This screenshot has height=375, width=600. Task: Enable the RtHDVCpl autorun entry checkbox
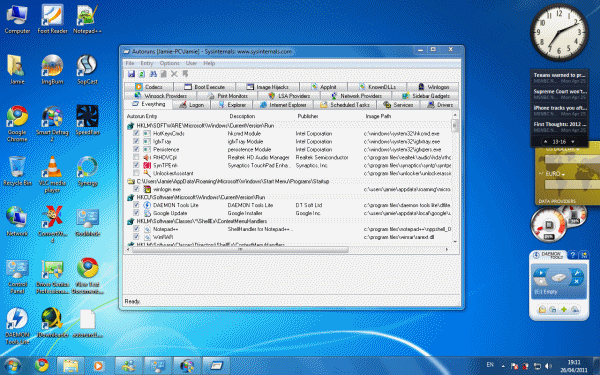(x=136, y=157)
